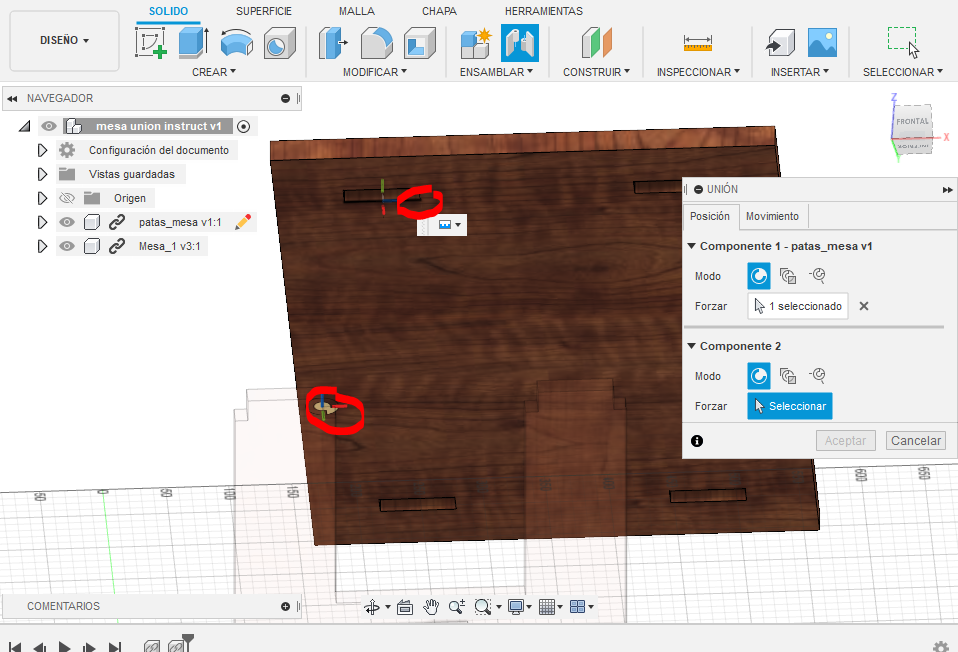Viewport: 958px width, 652px height.
Task: Click the Create Sketch icon
Action: (151, 43)
